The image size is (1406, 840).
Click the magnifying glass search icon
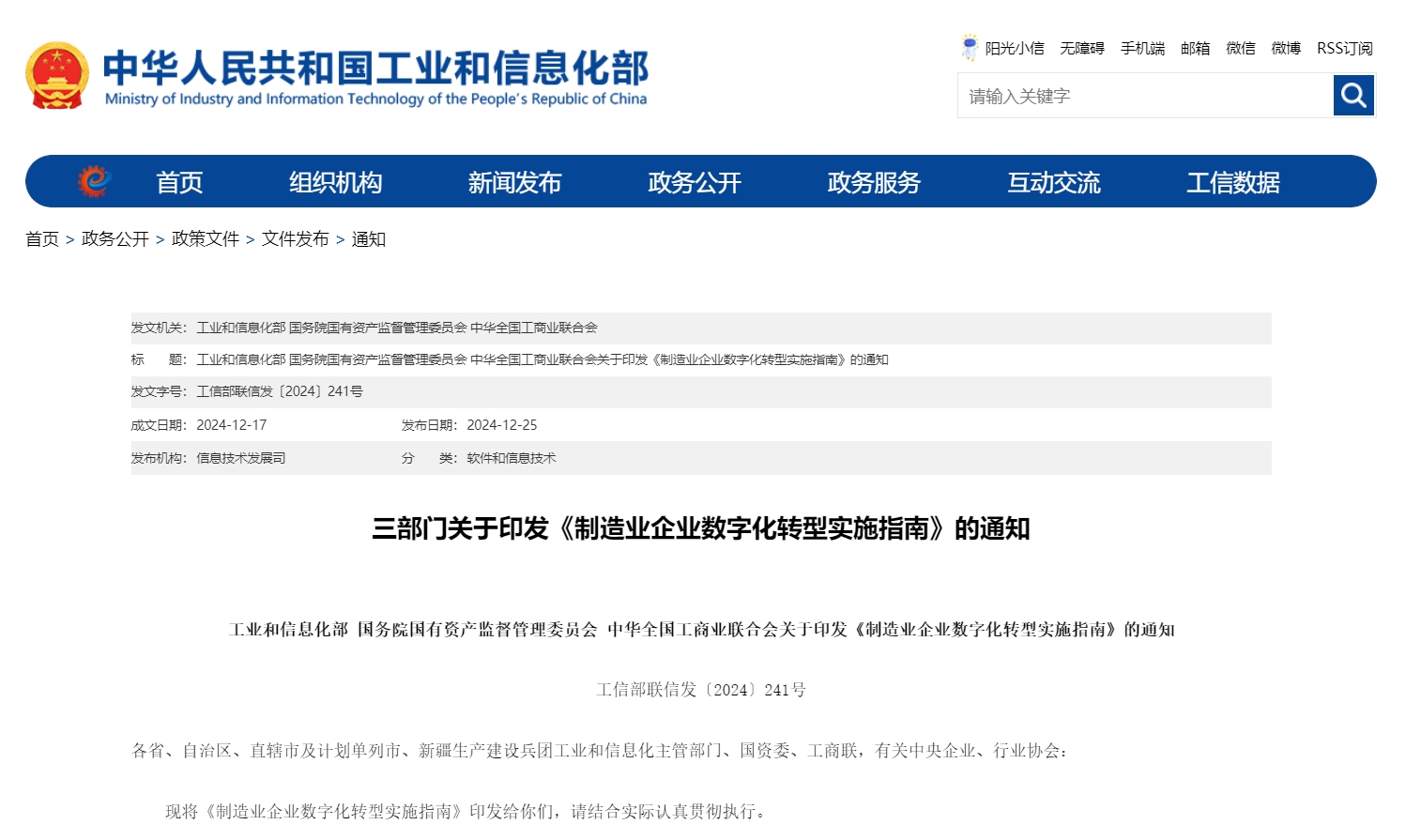coord(1353,95)
